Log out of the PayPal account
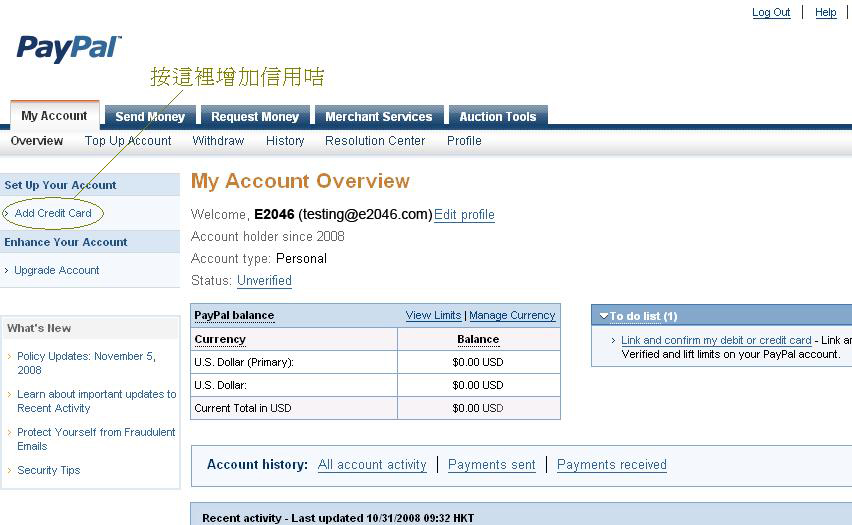Viewport: 852px width, 525px height. click(x=771, y=13)
